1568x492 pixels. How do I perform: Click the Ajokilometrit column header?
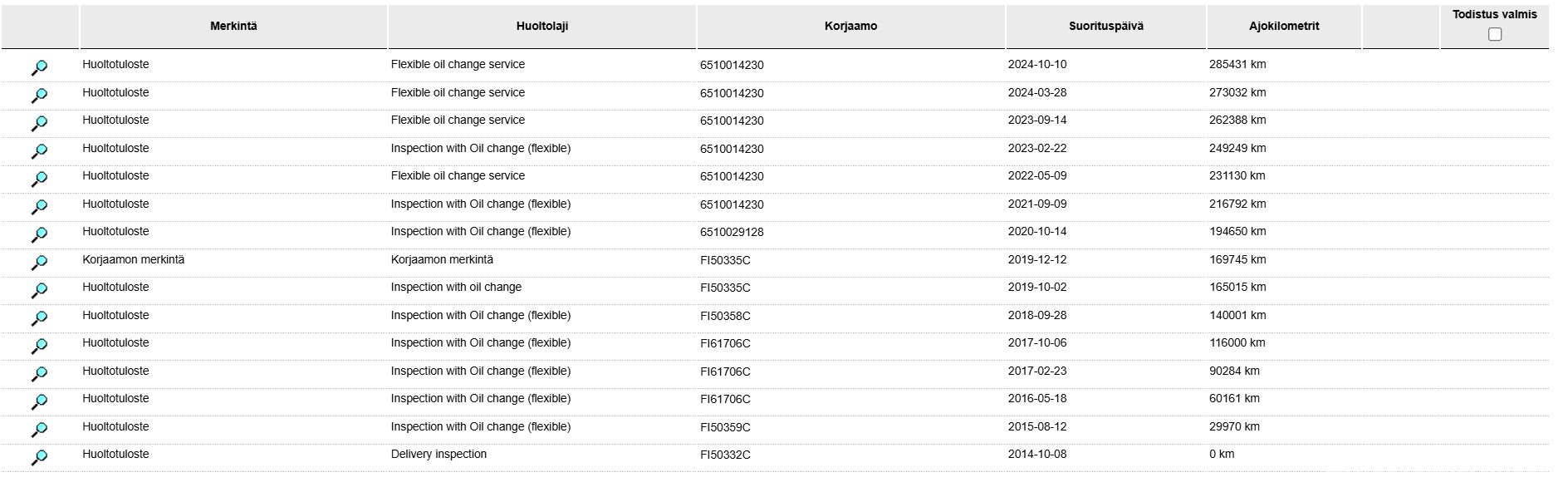1284,27
